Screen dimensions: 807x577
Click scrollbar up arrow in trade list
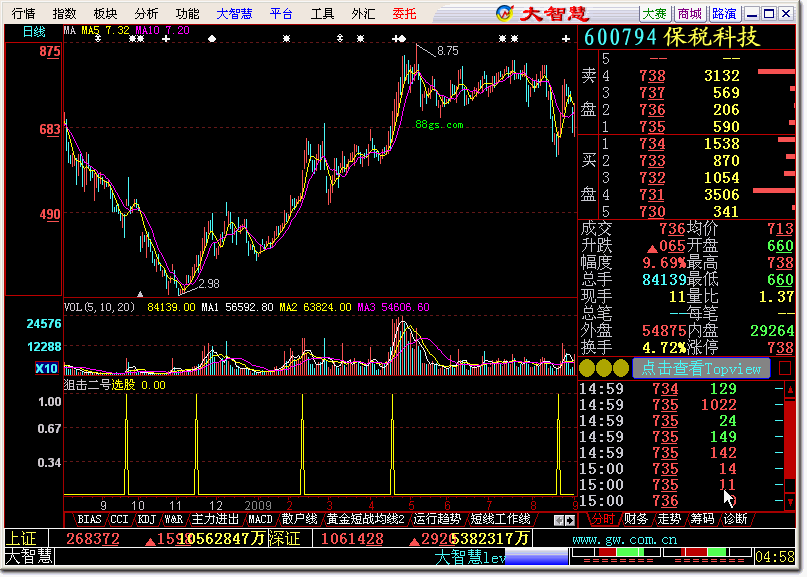pyautogui.click(x=790, y=390)
